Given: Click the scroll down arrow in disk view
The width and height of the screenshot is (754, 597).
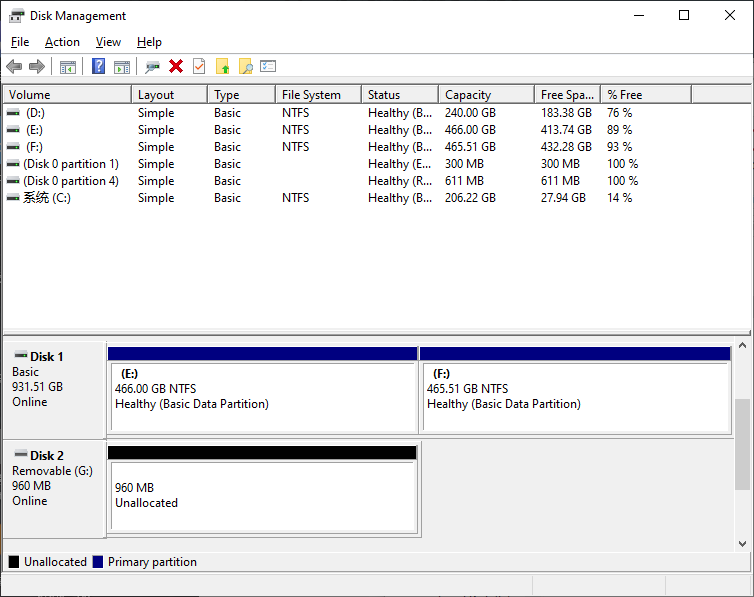Looking at the screenshot, I should 742,544.
